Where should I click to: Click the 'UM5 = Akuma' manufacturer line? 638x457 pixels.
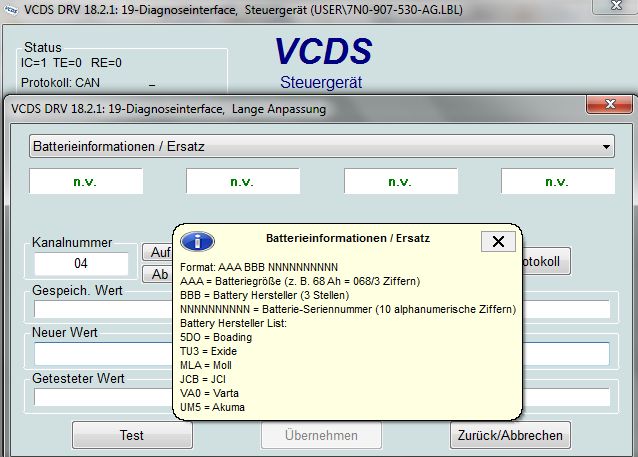(212, 407)
